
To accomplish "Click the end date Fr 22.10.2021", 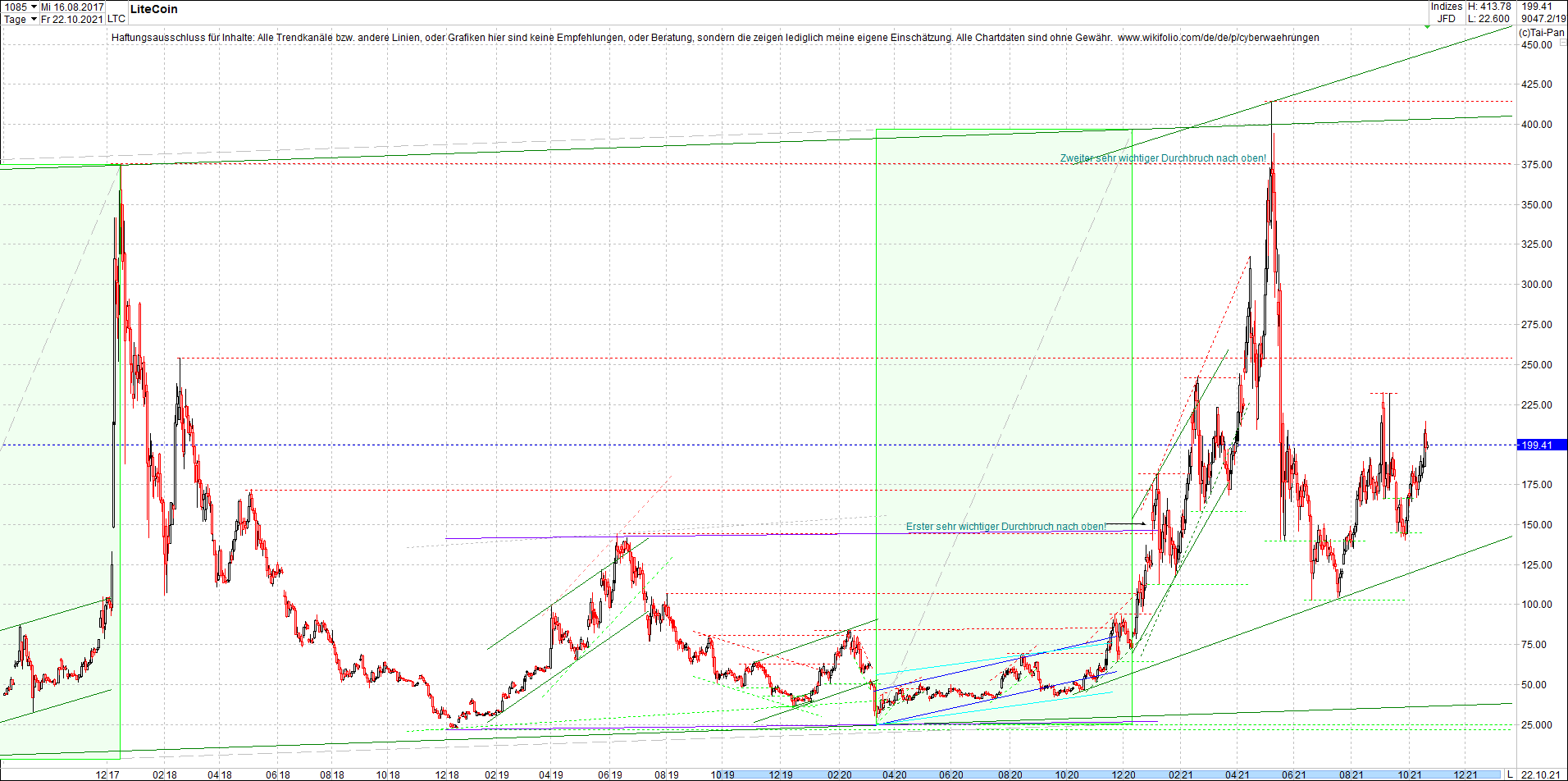I will [x=72, y=19].
